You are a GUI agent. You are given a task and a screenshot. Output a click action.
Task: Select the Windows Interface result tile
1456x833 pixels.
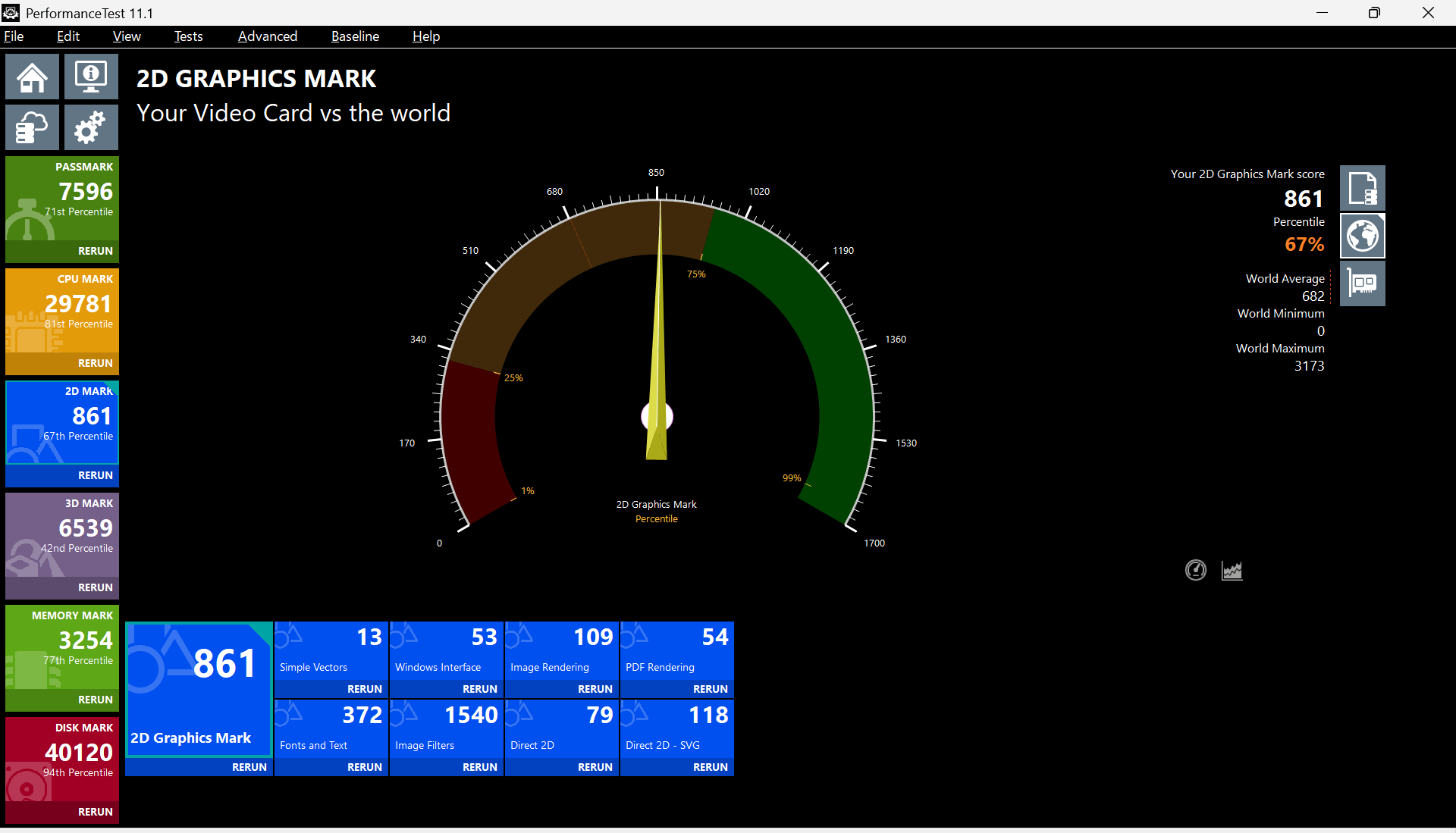pos(447,651)
